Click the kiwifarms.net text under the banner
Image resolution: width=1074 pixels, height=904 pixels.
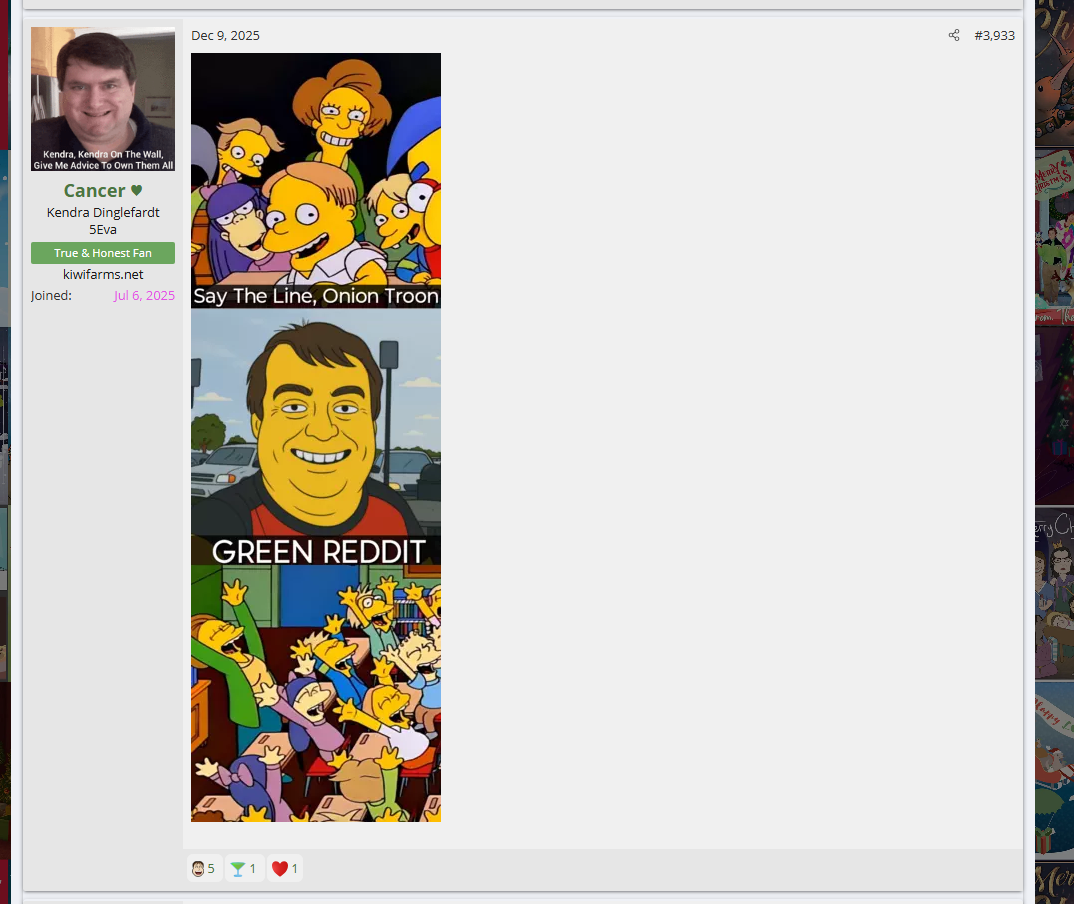pyautogui.click(x=103, y=274)
